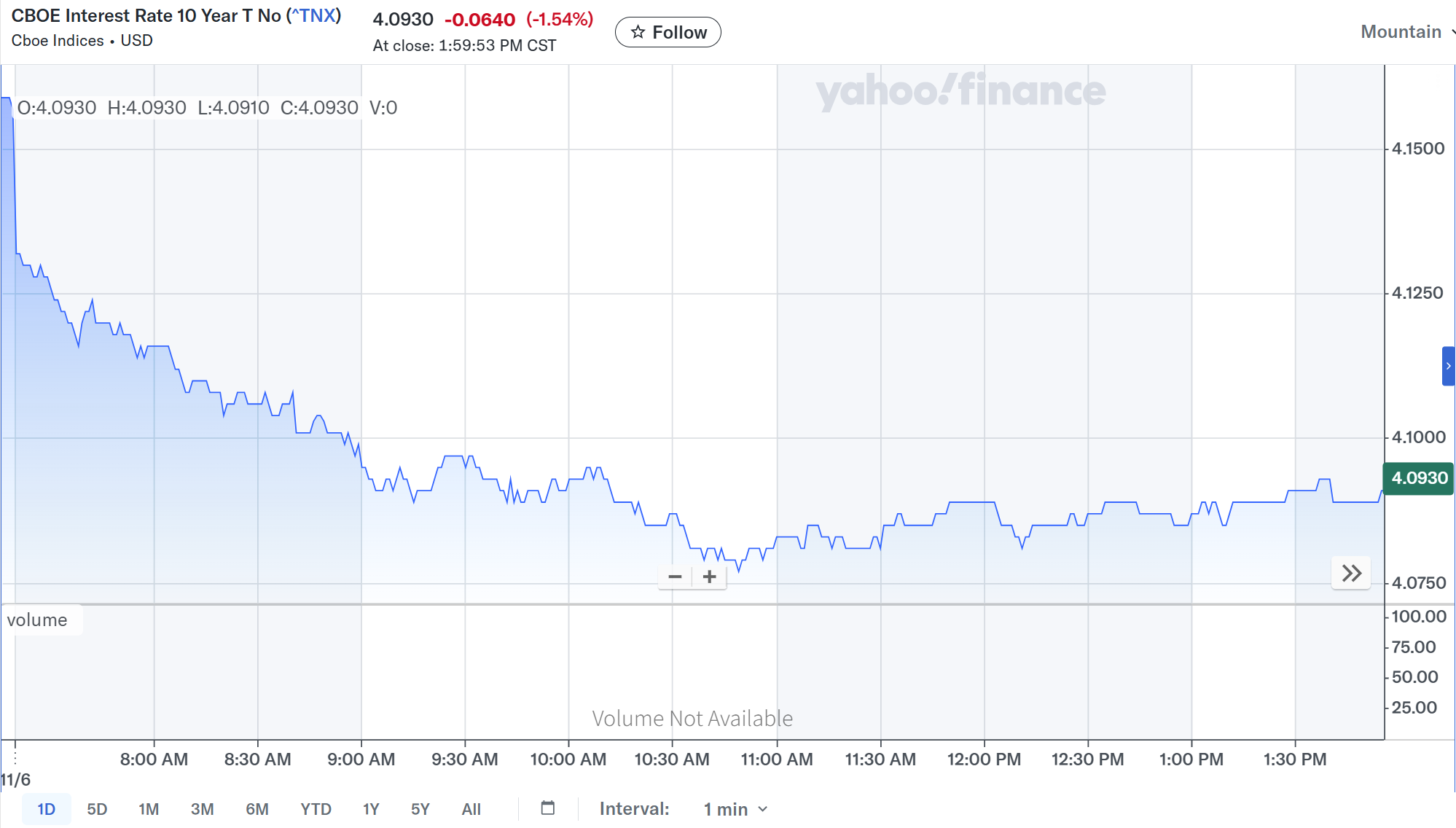Click the zoom out minus icon
The height and width of the screenshot is (828, 1456).
pyautogui.click(x=675, y=577)
